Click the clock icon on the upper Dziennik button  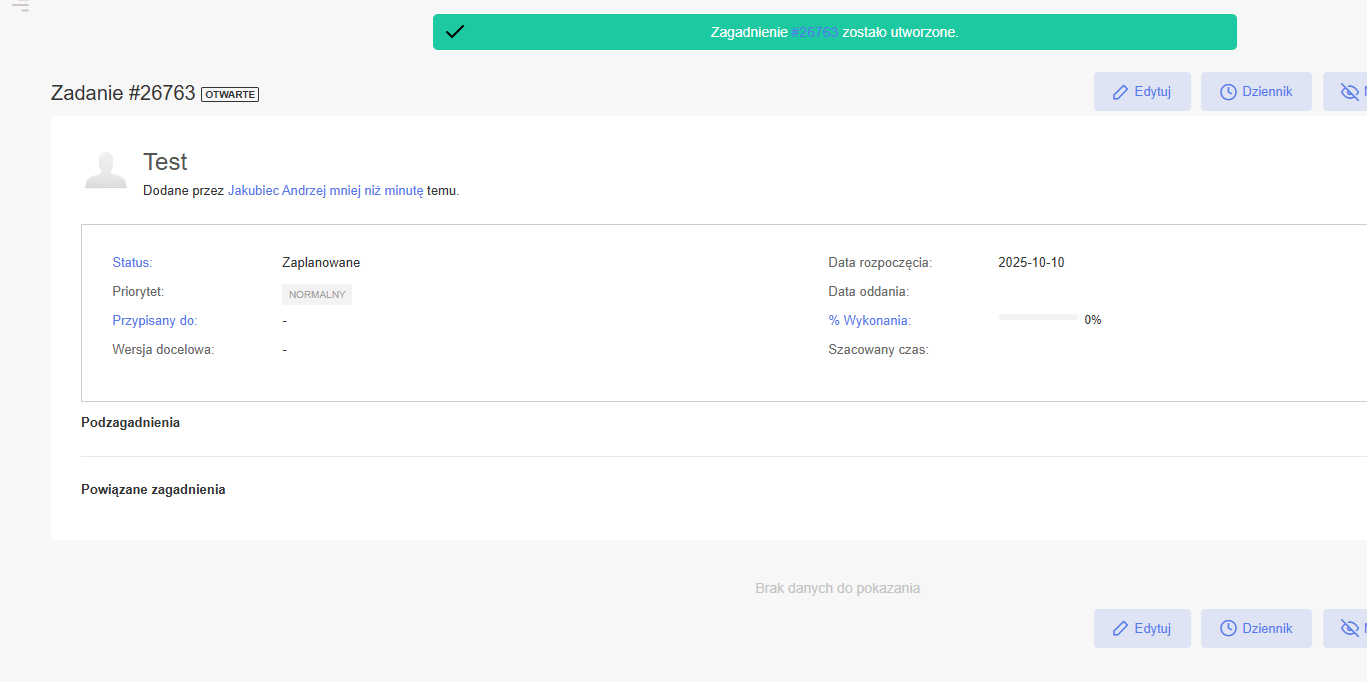click(x=1228, y=91)
